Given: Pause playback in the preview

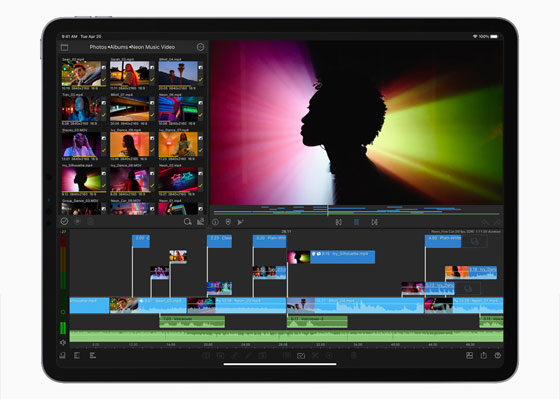Looking at the screenshot, I should tap(356, 222).
